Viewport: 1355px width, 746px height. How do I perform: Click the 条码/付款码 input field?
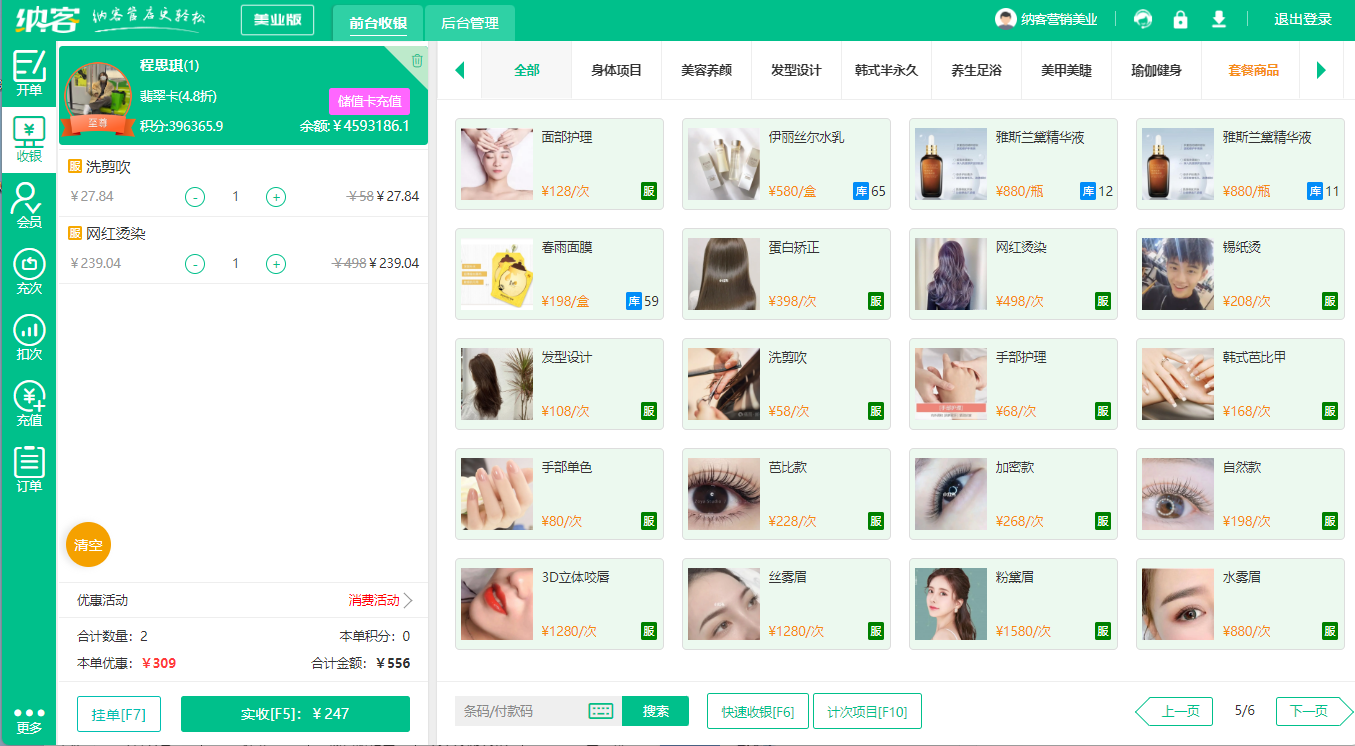(x=520, y=711)
